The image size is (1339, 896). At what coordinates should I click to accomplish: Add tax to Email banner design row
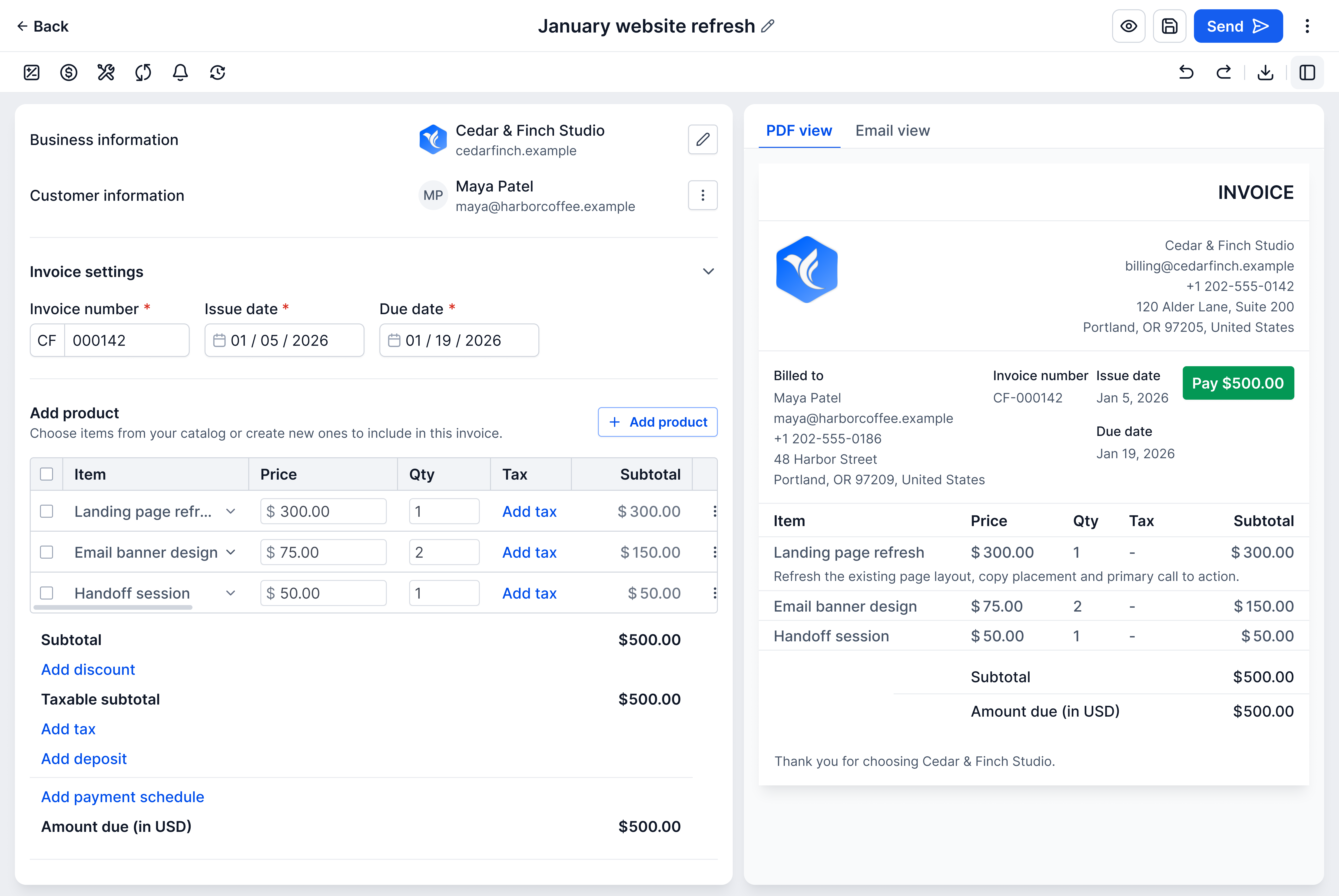(x=529, y=553)
